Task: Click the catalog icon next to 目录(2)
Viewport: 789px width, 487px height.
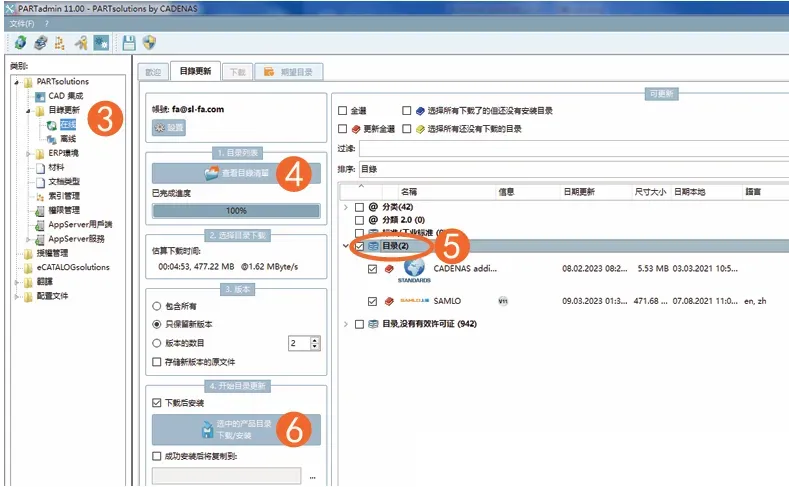Action: [373, 246]
